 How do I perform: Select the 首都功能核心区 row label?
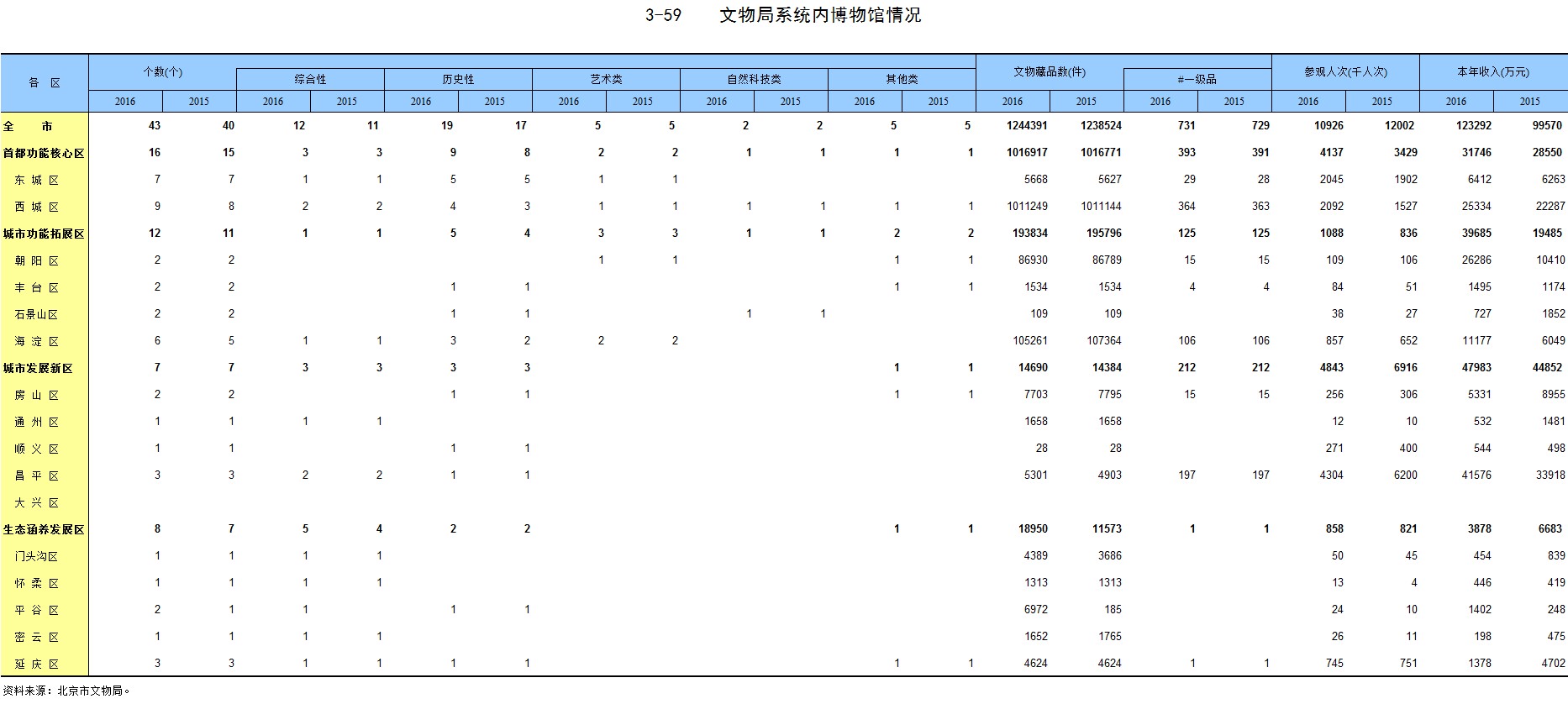44,153
